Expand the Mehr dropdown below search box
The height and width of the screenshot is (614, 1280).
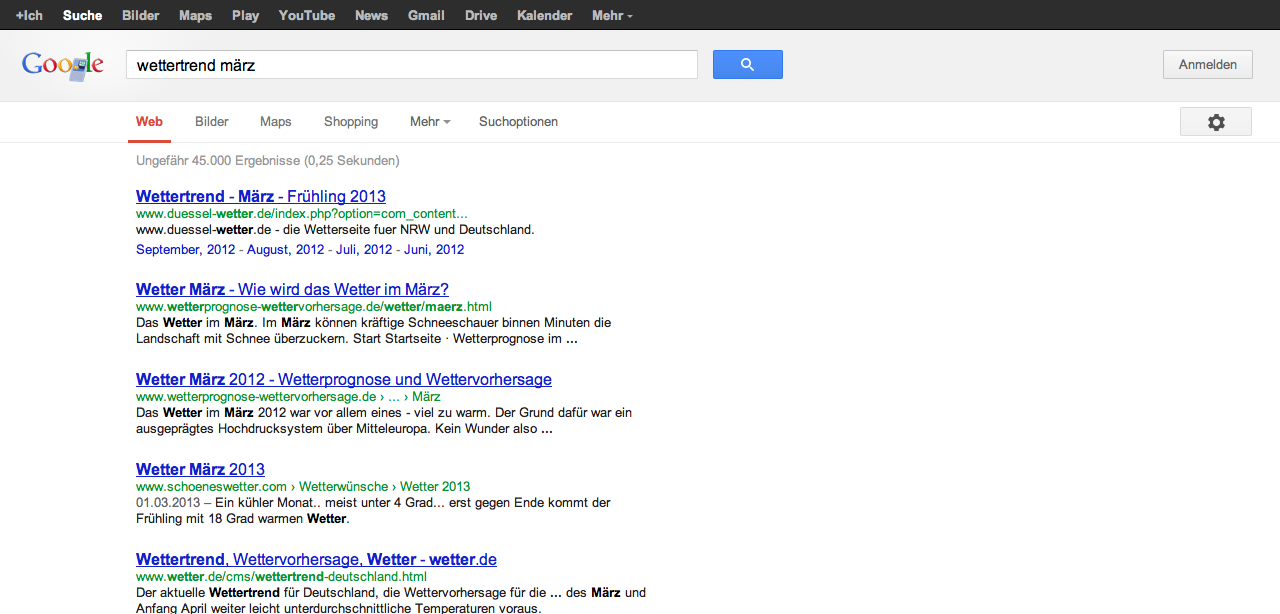429,122
